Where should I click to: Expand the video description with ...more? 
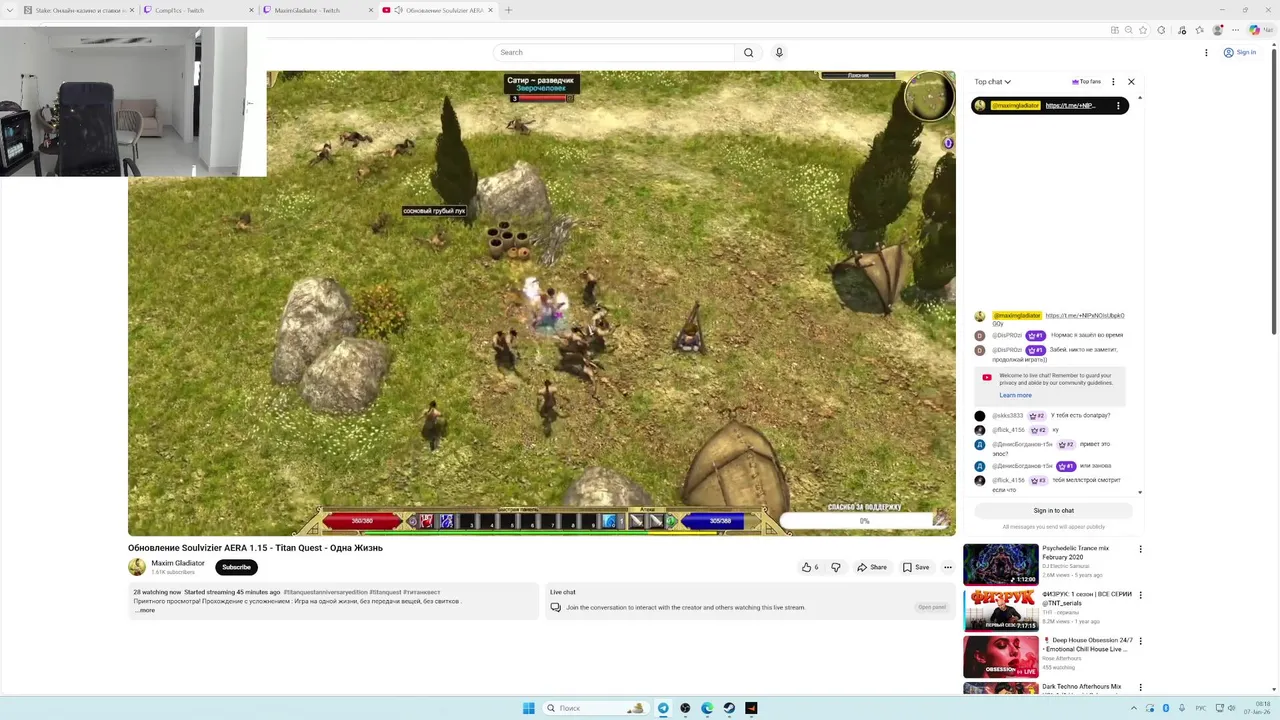coord(145,610)
